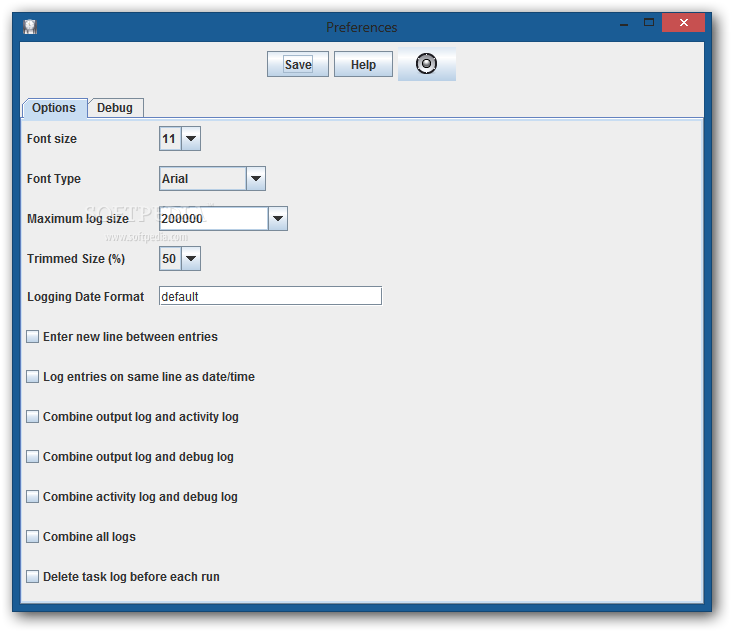Image resolution: width=732 pixels, height=632 pixels.
Task: Enable Enter new line between entries
Action: click(32, 337)
